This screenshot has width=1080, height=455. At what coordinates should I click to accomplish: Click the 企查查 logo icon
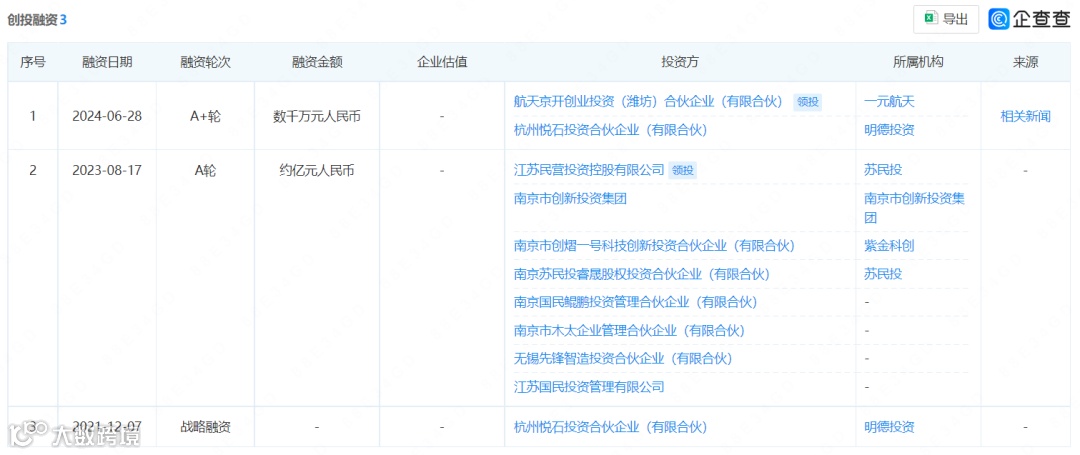pos(999,19)
